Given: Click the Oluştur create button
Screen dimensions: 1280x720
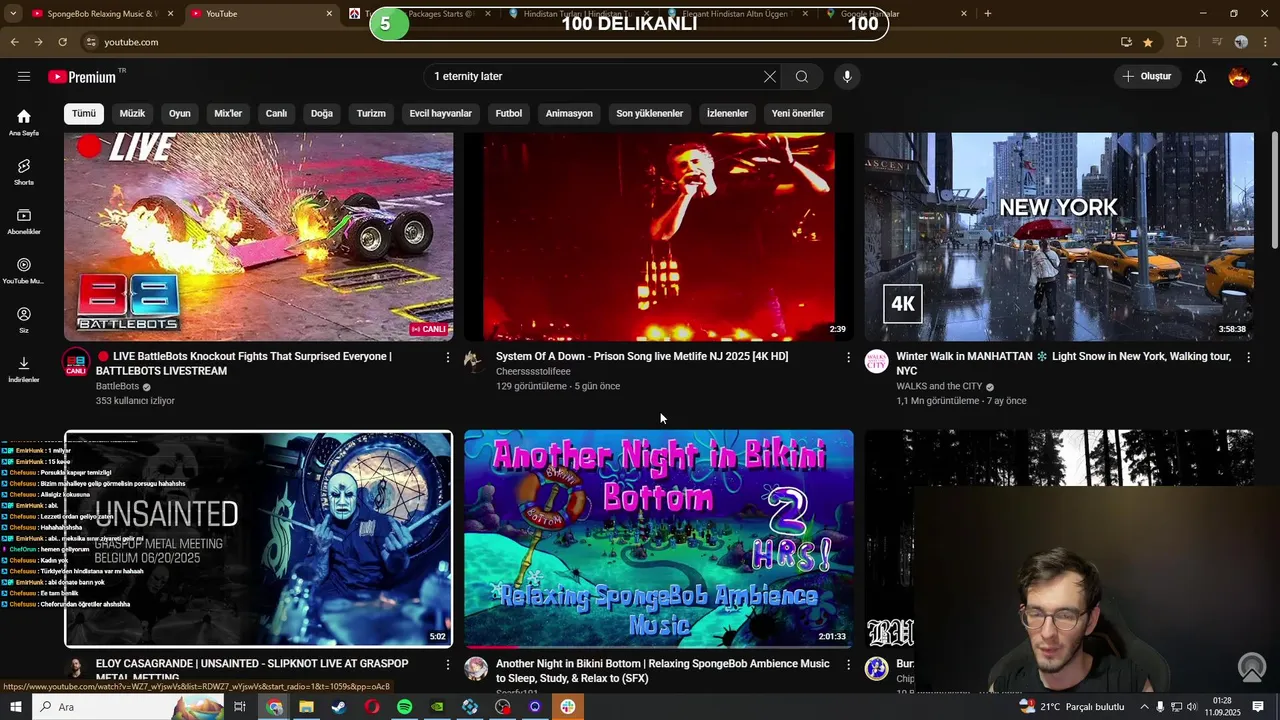Looking at the screenshot, I should click(x=1147, y=76).
